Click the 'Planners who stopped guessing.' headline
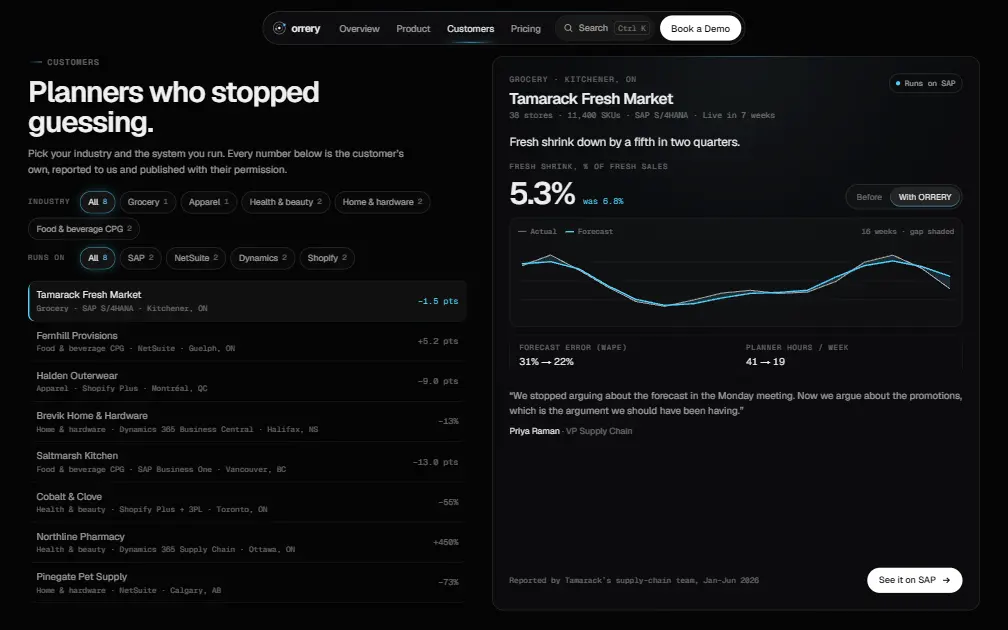Image resolution: width=1008 pixels, height=630 pixels. pos(174,107)
